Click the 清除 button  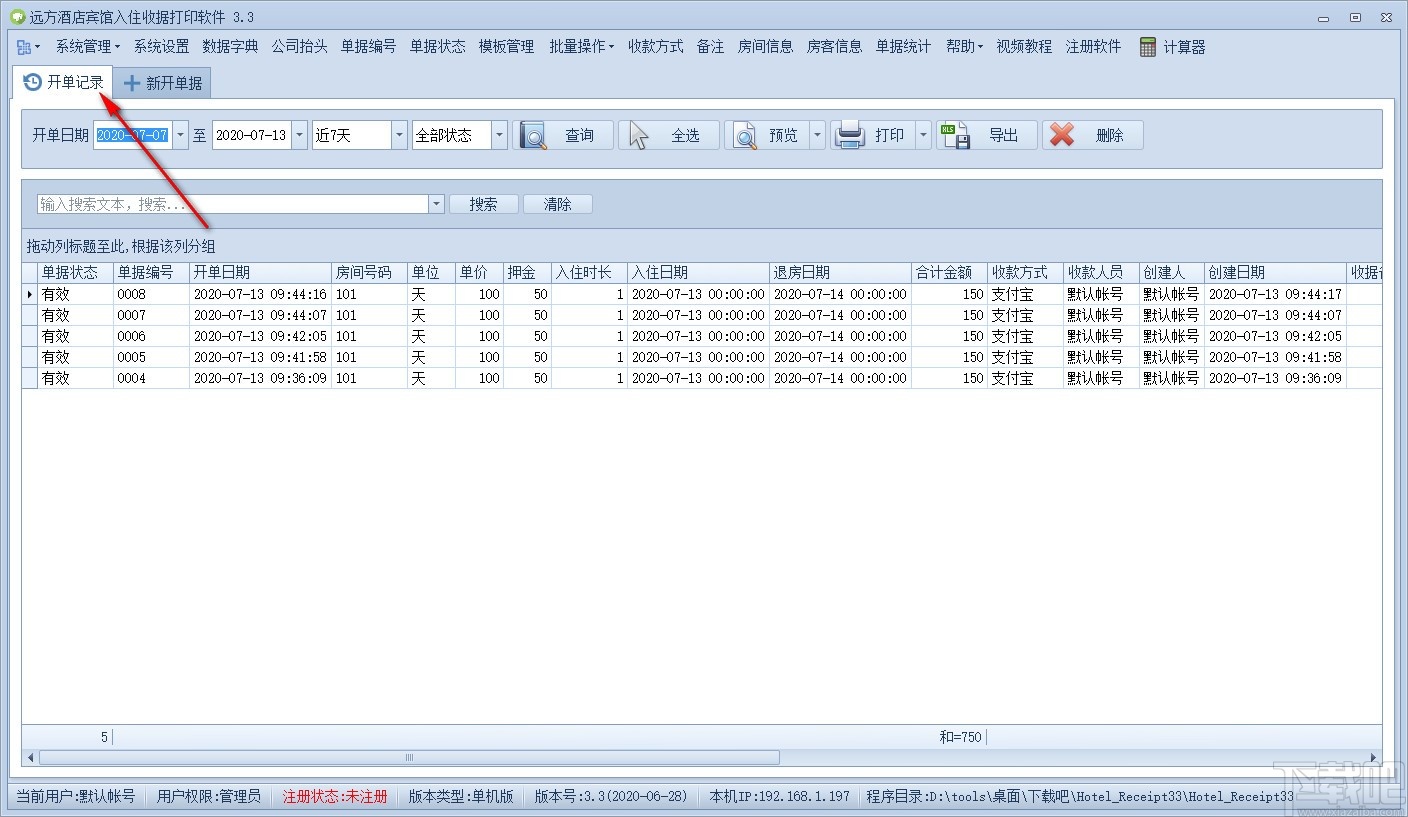[x=558, y=204]
